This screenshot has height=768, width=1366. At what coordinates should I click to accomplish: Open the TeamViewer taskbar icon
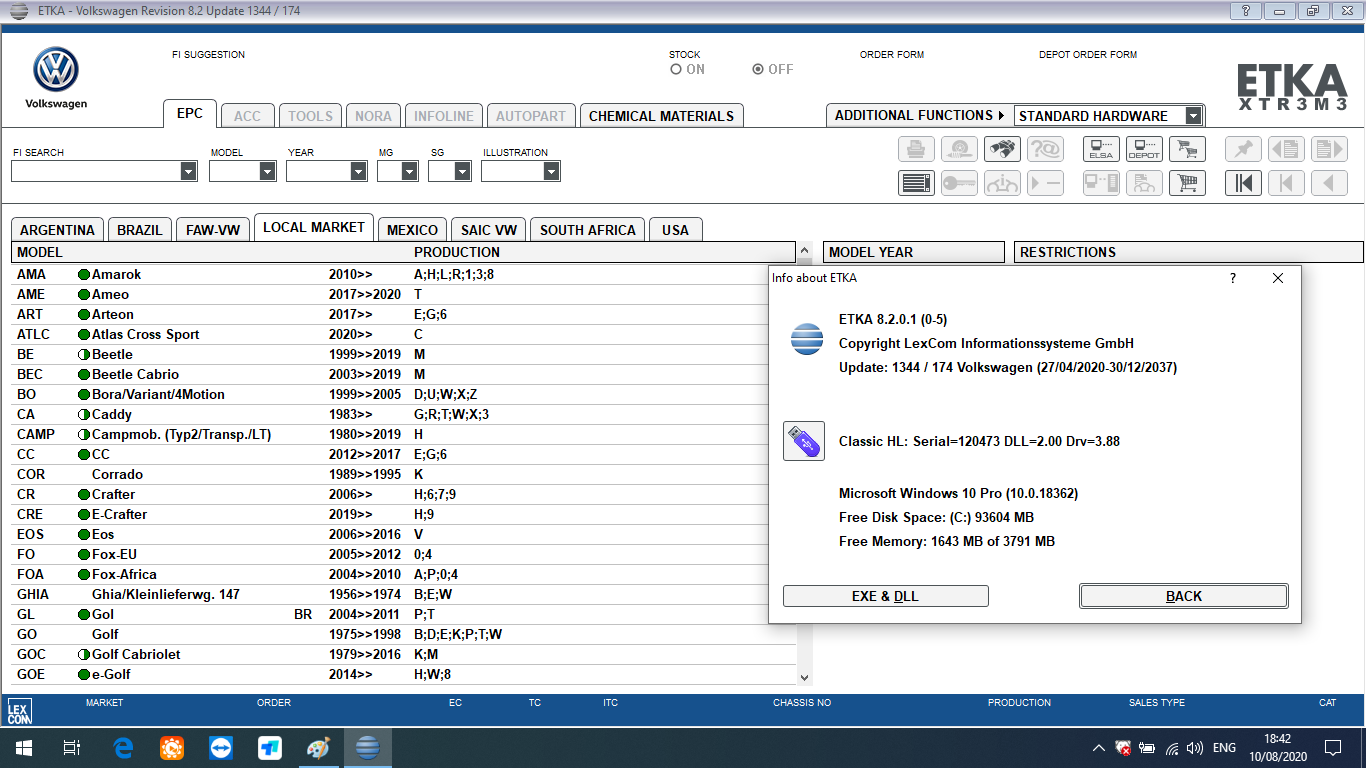221,748
